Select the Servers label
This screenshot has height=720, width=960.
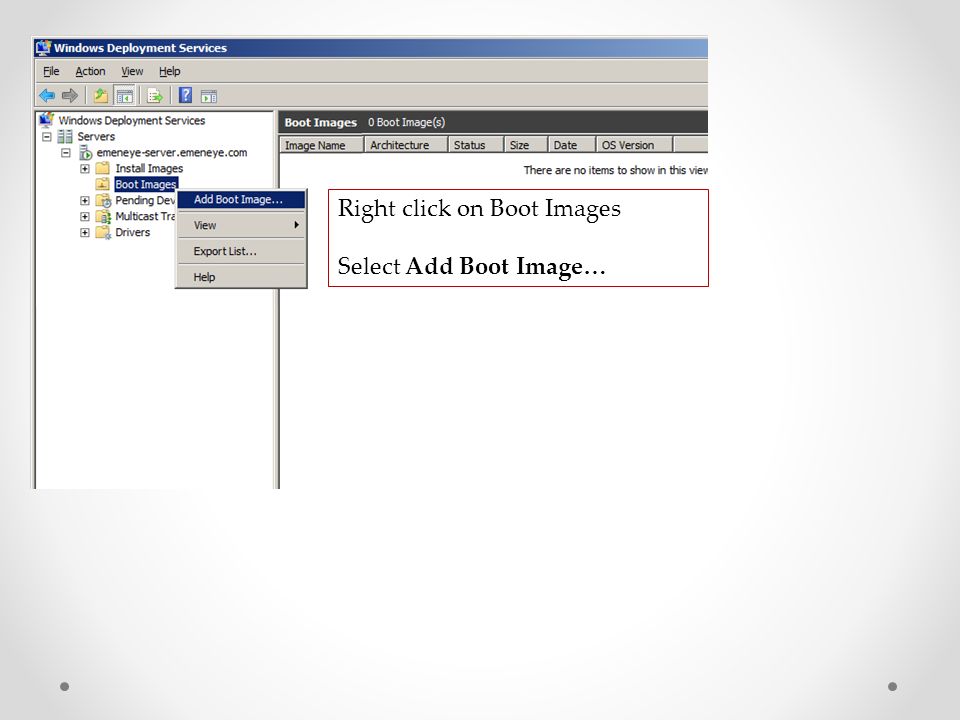click(96, 136)
